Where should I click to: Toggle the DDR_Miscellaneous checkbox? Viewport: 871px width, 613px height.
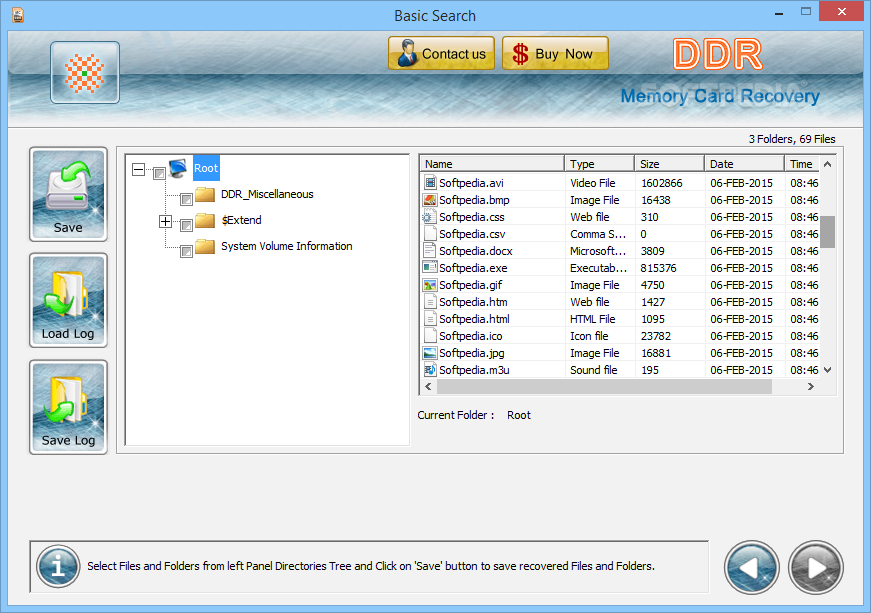click(x=187, y=199)
